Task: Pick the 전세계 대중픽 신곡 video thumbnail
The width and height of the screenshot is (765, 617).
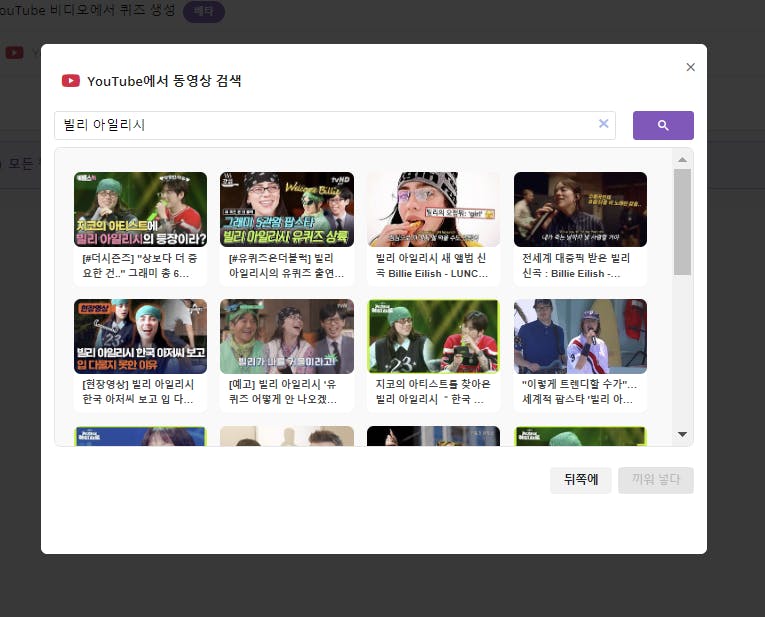Action: coord(580,209)
